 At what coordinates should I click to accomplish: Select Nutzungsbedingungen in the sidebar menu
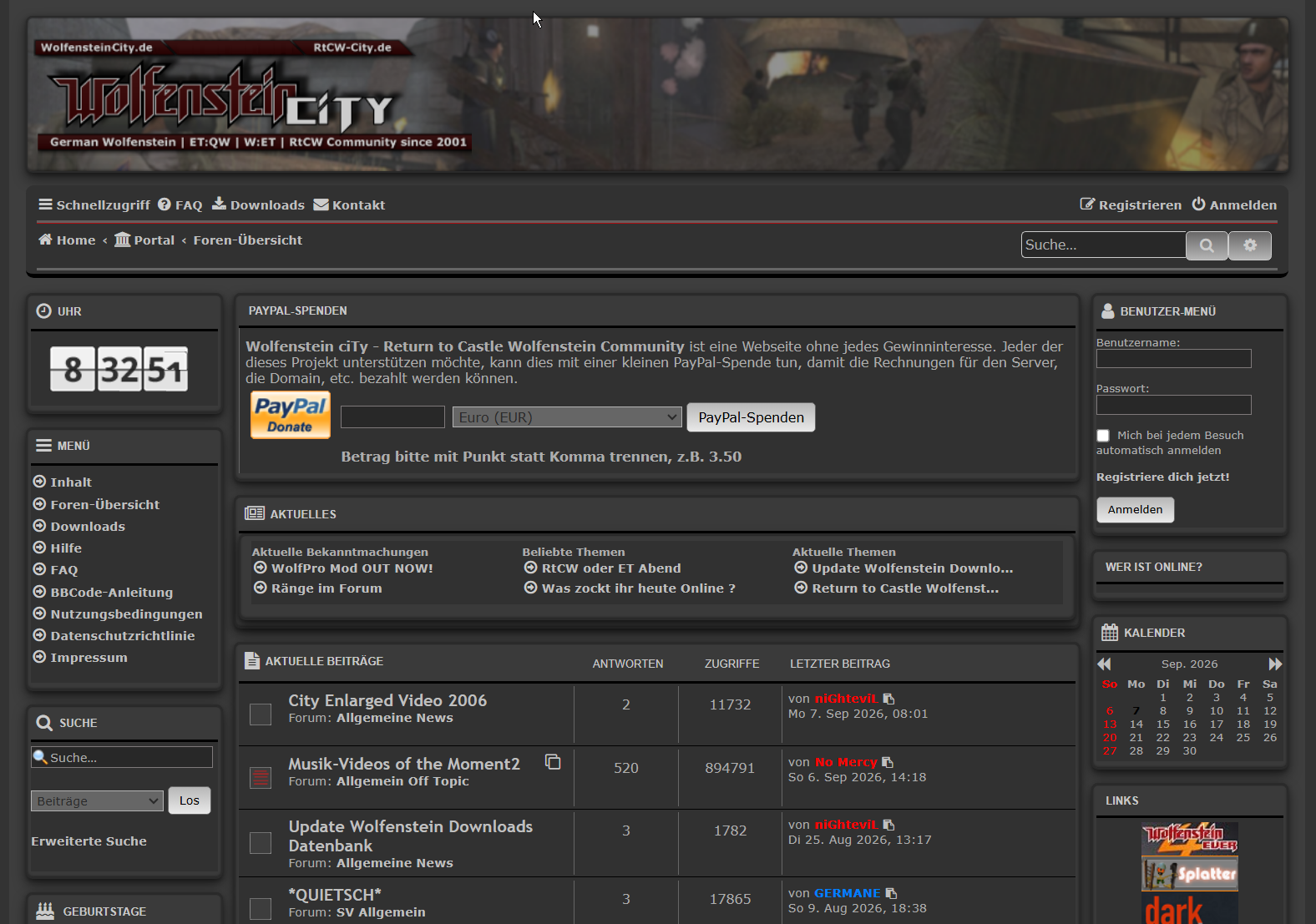click(126, 613)
